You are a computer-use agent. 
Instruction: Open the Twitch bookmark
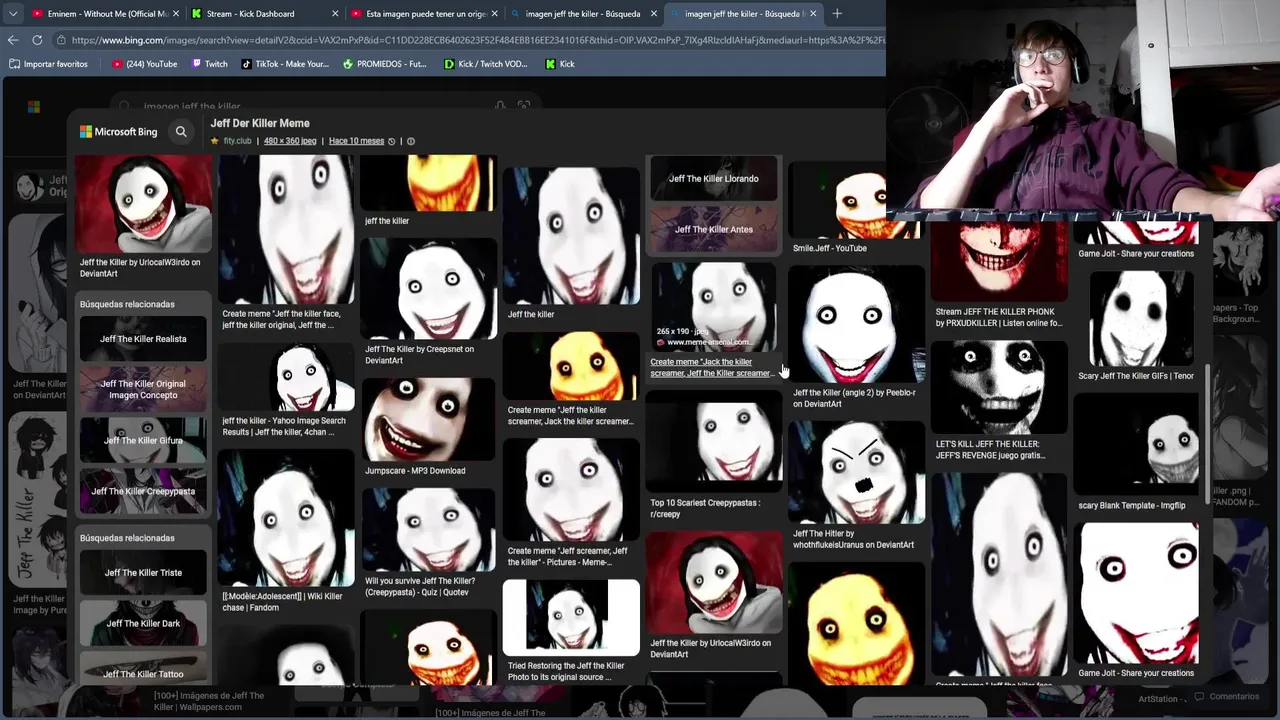(209, 64)
